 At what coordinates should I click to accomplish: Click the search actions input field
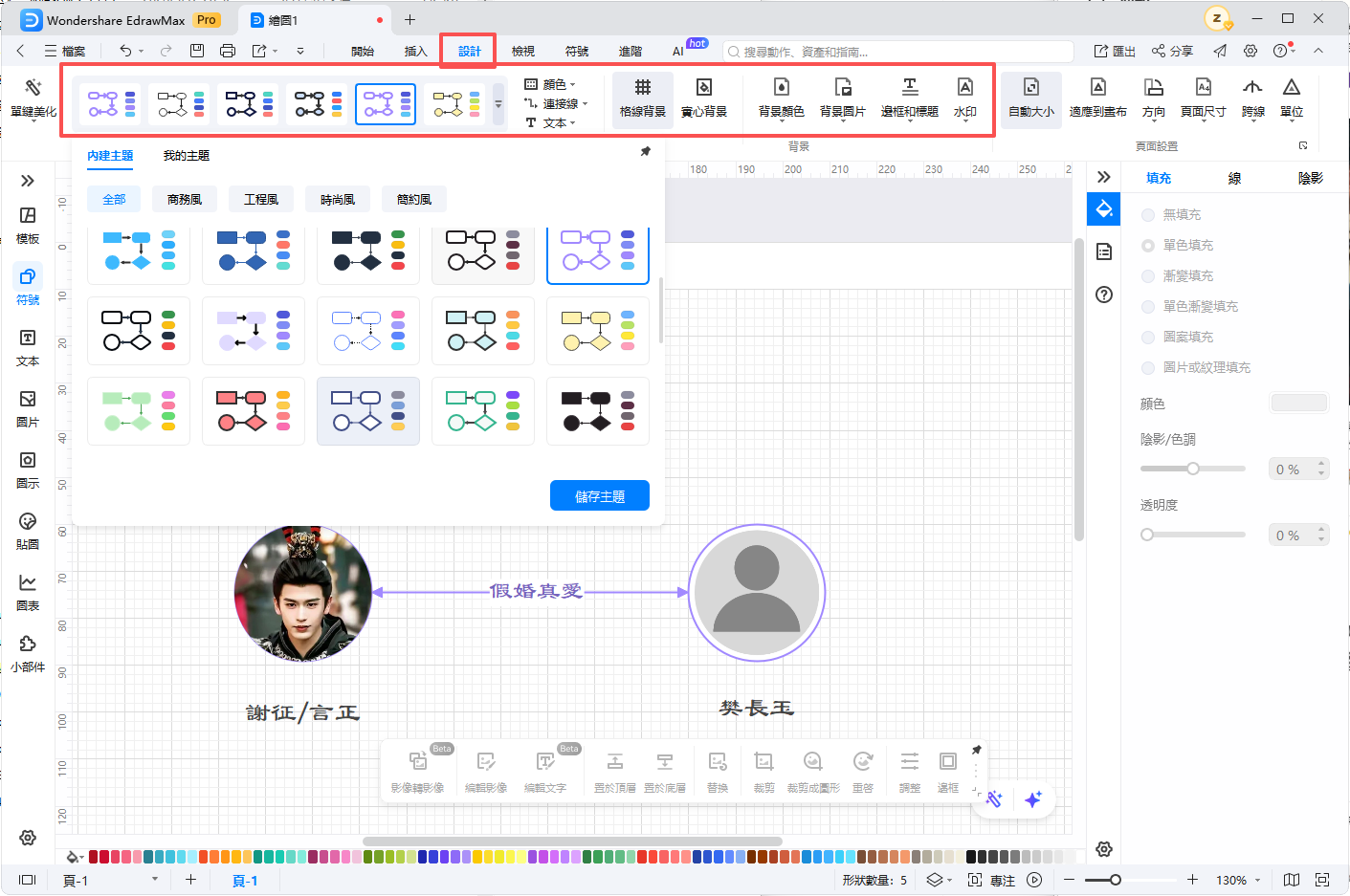(899, 52)
